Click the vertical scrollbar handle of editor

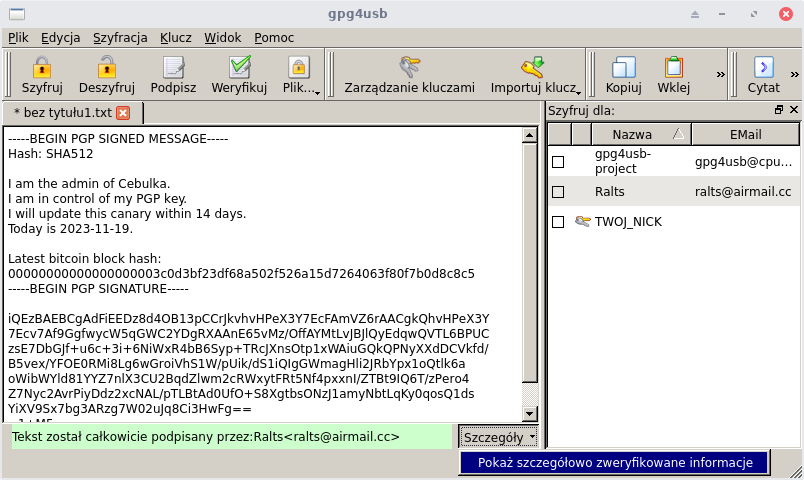tap(530, 263)
